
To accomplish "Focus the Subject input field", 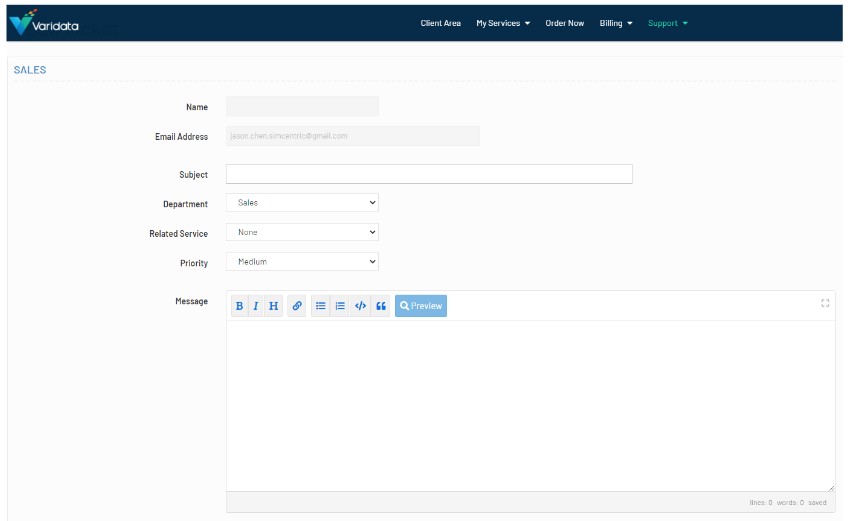I will tap(429, 174).
